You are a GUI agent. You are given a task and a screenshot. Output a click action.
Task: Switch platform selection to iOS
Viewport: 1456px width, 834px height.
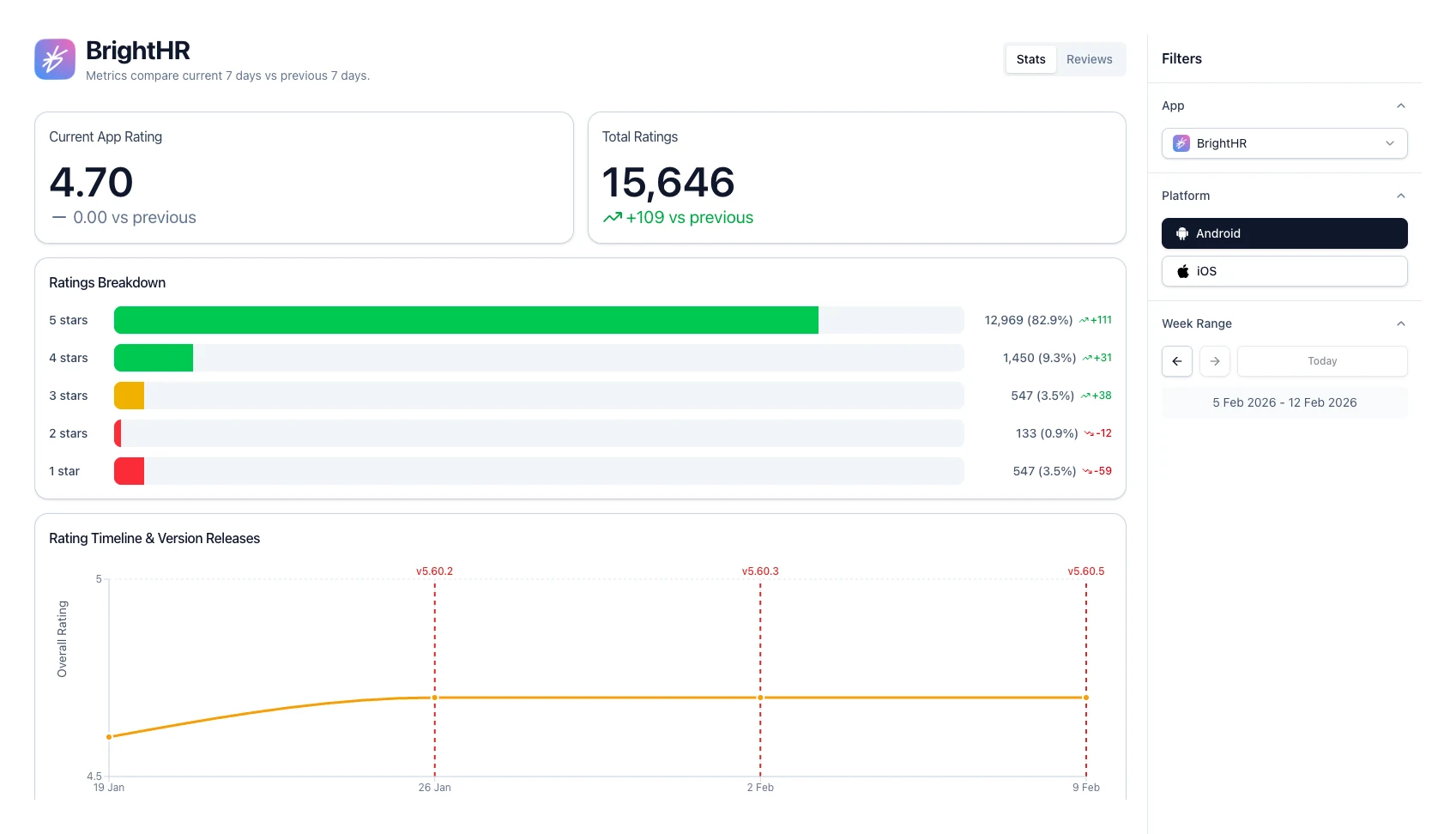click(x=1284, y=270)
